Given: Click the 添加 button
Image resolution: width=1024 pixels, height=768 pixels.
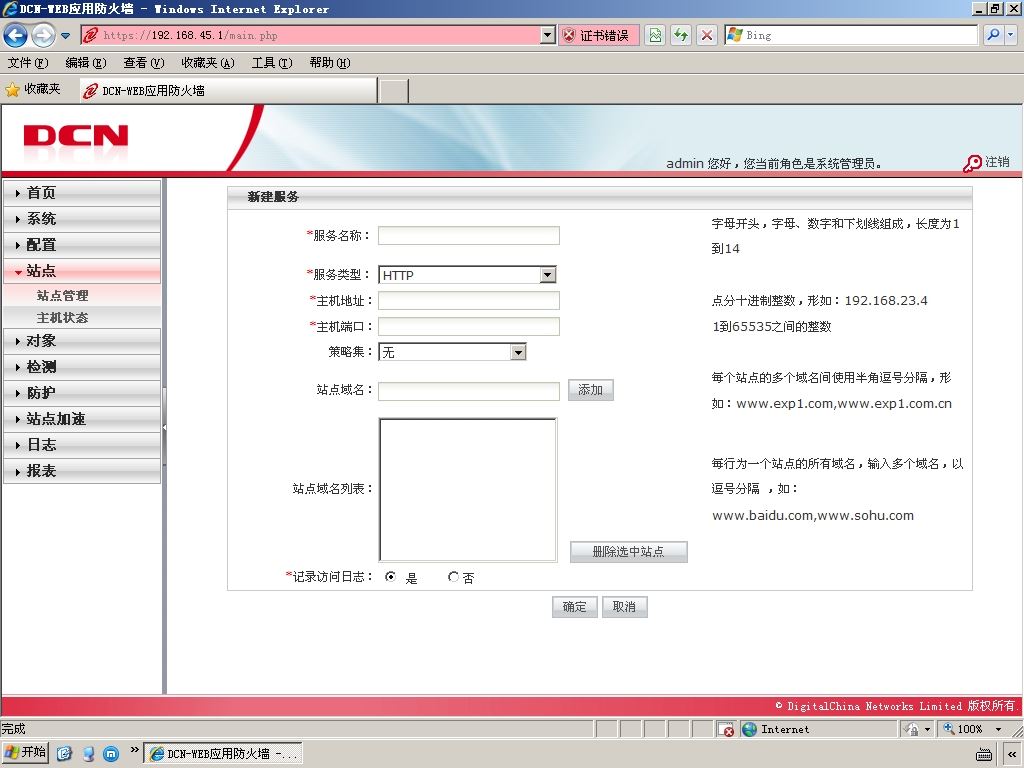Looking at the screenshot, I should pyautogui.click(x=590, y=390).
